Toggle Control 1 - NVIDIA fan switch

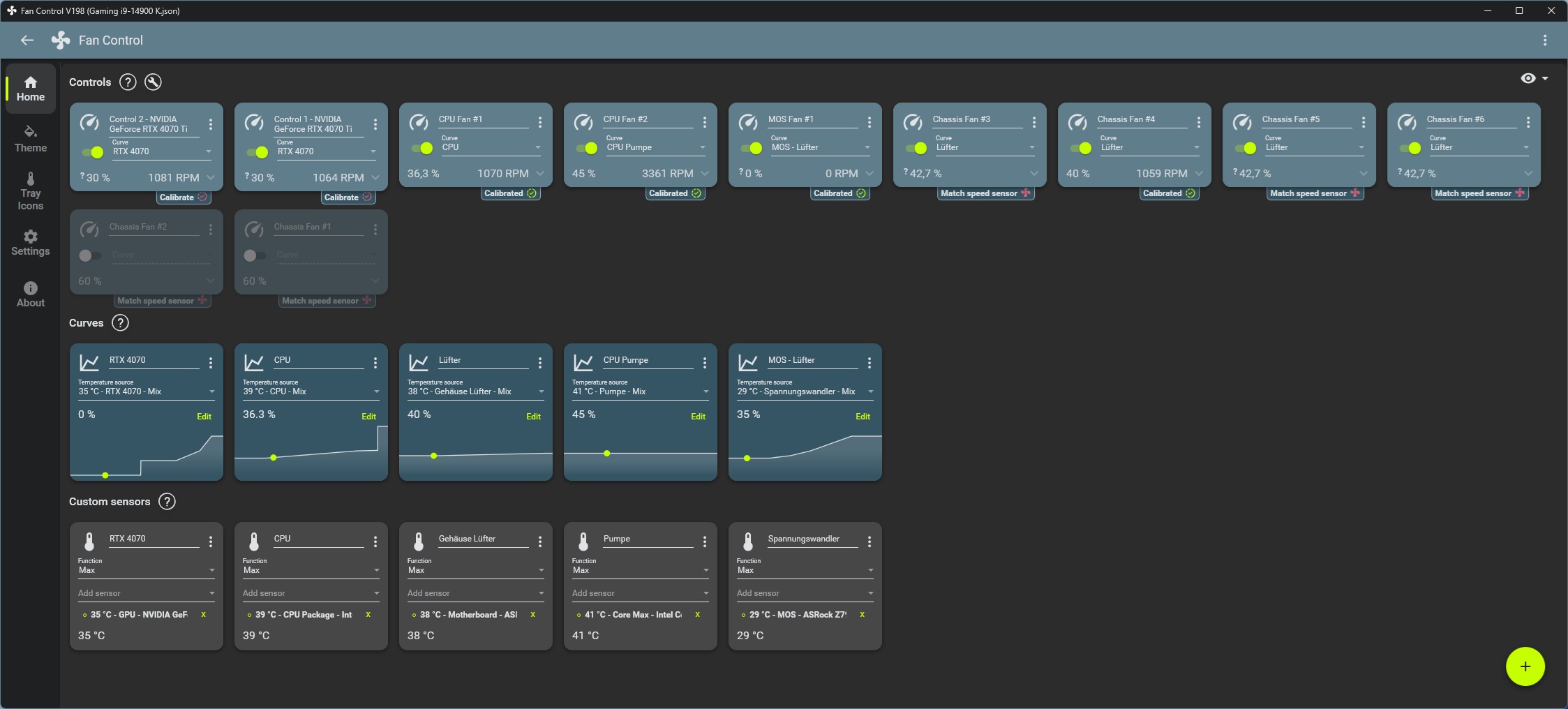[x=257, y=152]
